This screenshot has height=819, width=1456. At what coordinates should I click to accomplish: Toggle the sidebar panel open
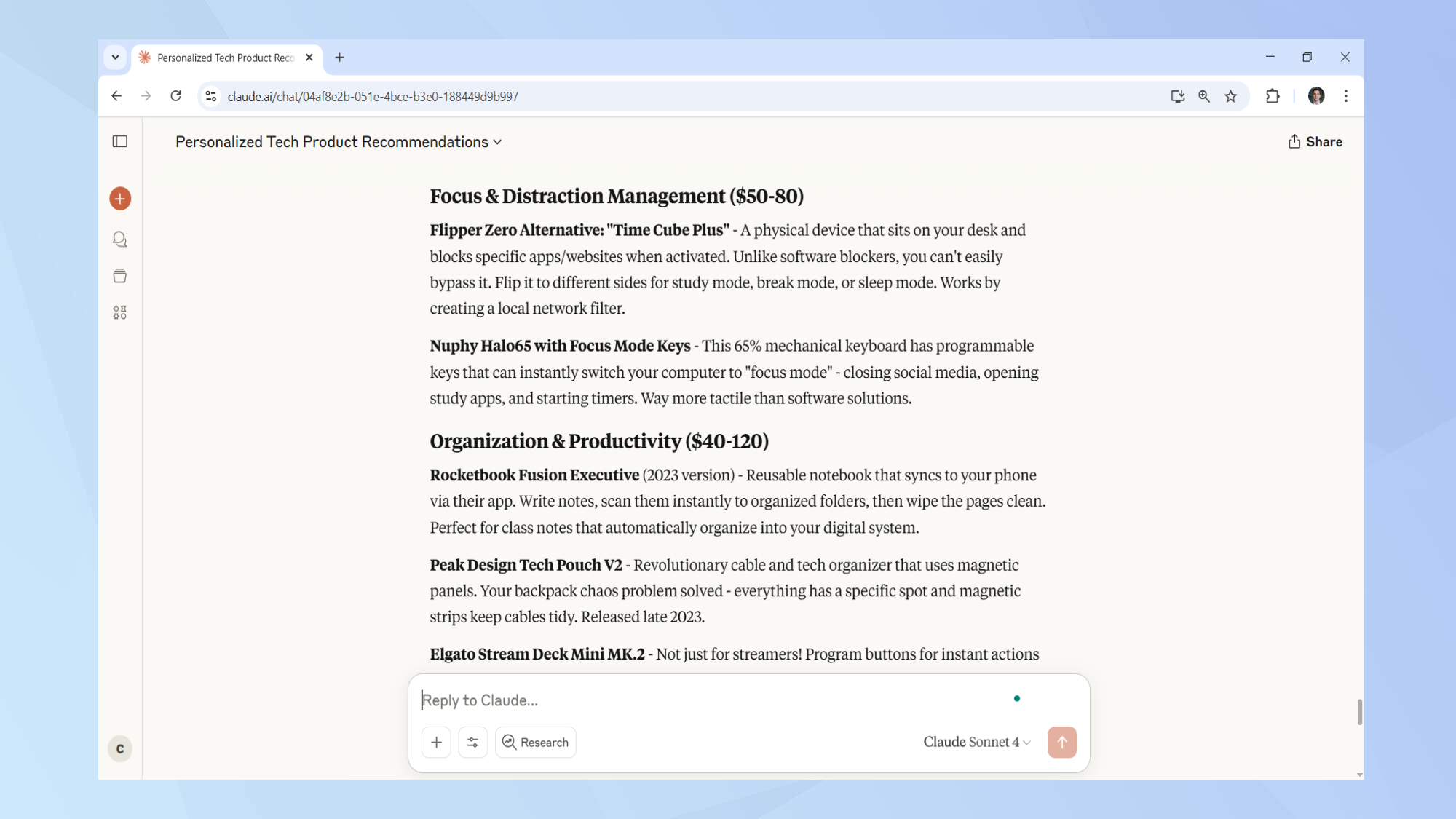[x=120, y=141]
